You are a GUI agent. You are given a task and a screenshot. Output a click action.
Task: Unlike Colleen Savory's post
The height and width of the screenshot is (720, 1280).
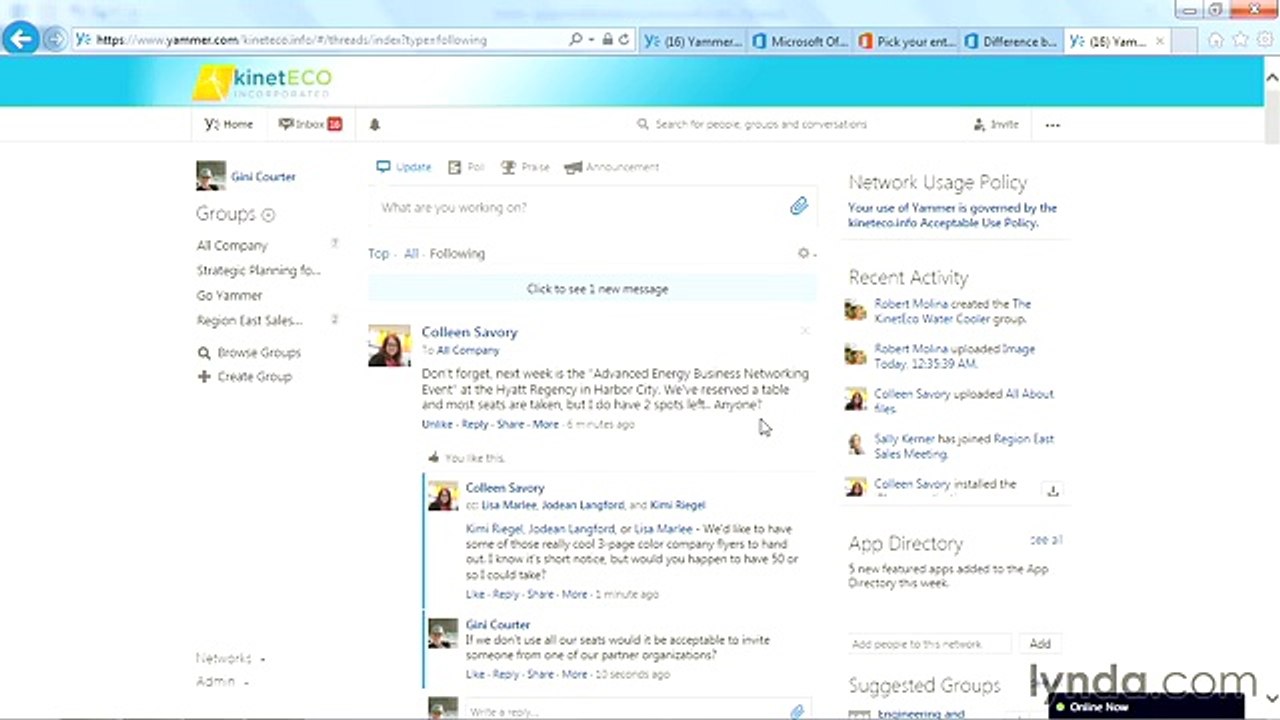coord(437,424)
